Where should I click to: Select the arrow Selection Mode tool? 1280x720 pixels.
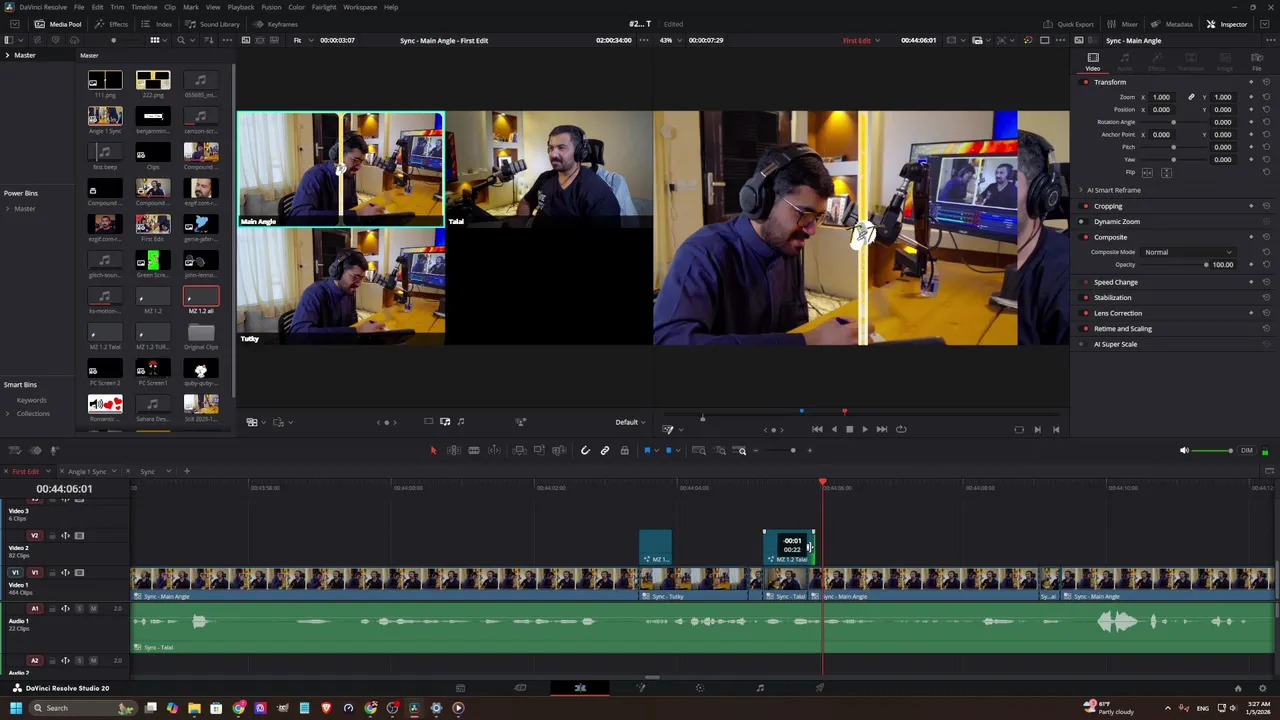coord(433,451)
